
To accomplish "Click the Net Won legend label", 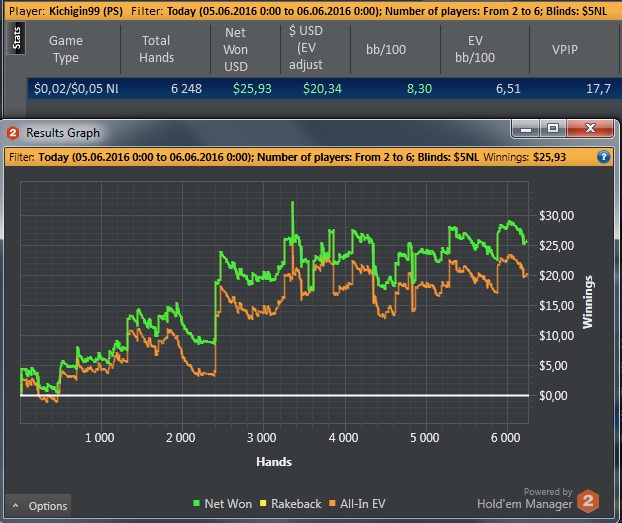I will (x=228, y=504).
